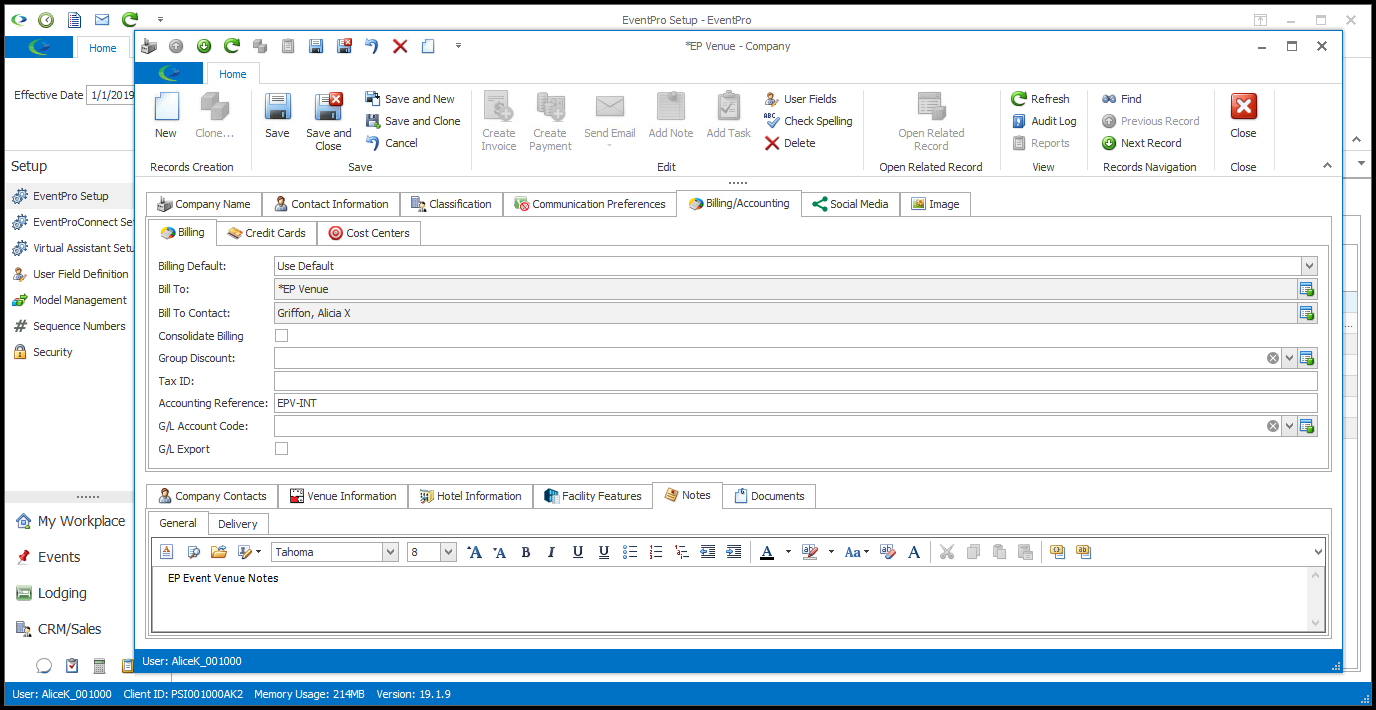
Task: Switch to the Classification tab
Action: click(x=451, y=204)
